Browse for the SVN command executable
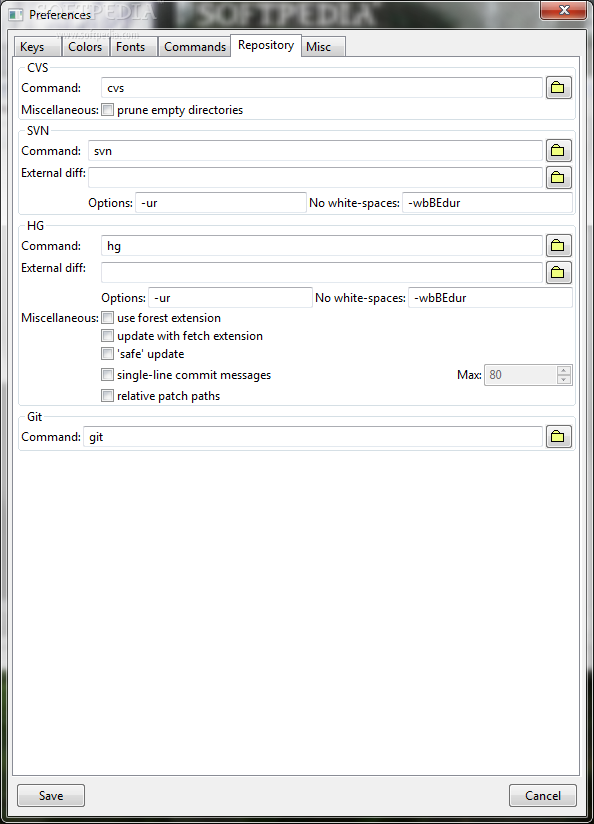The height and width of the screenshot is (824, 594). coord(558,151)
